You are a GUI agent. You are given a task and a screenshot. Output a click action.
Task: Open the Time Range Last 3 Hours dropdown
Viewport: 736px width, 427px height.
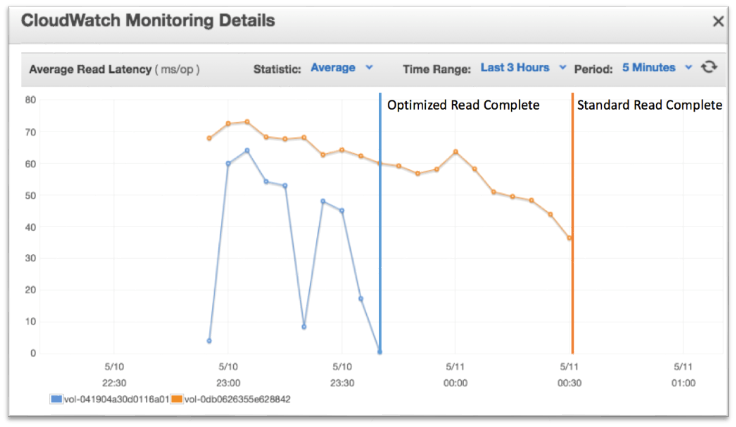[x=523, y=68]
